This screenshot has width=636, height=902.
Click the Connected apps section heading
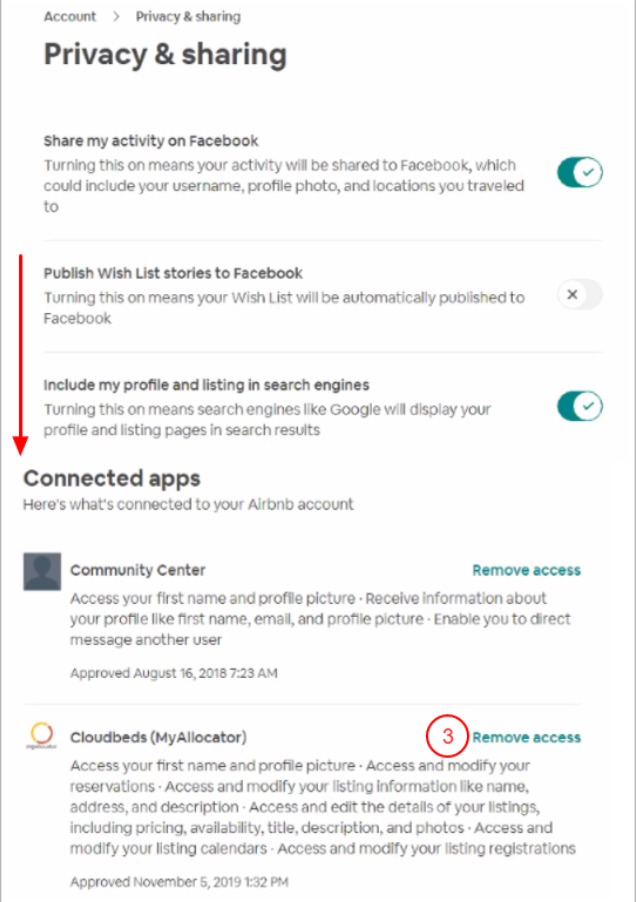point(112,478)
